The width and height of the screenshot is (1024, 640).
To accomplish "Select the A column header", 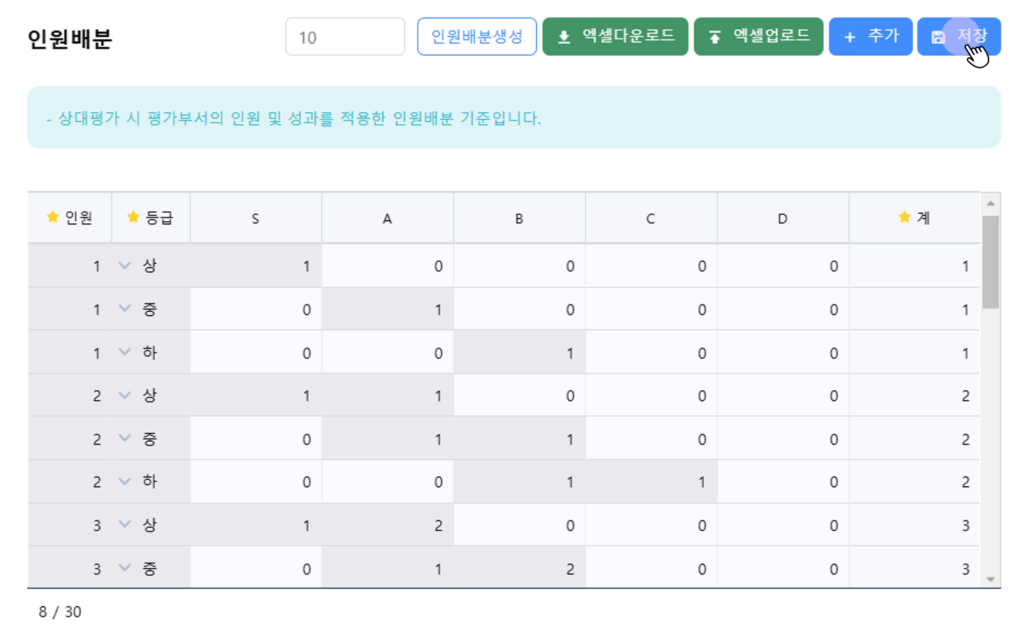I will [387, 218].
